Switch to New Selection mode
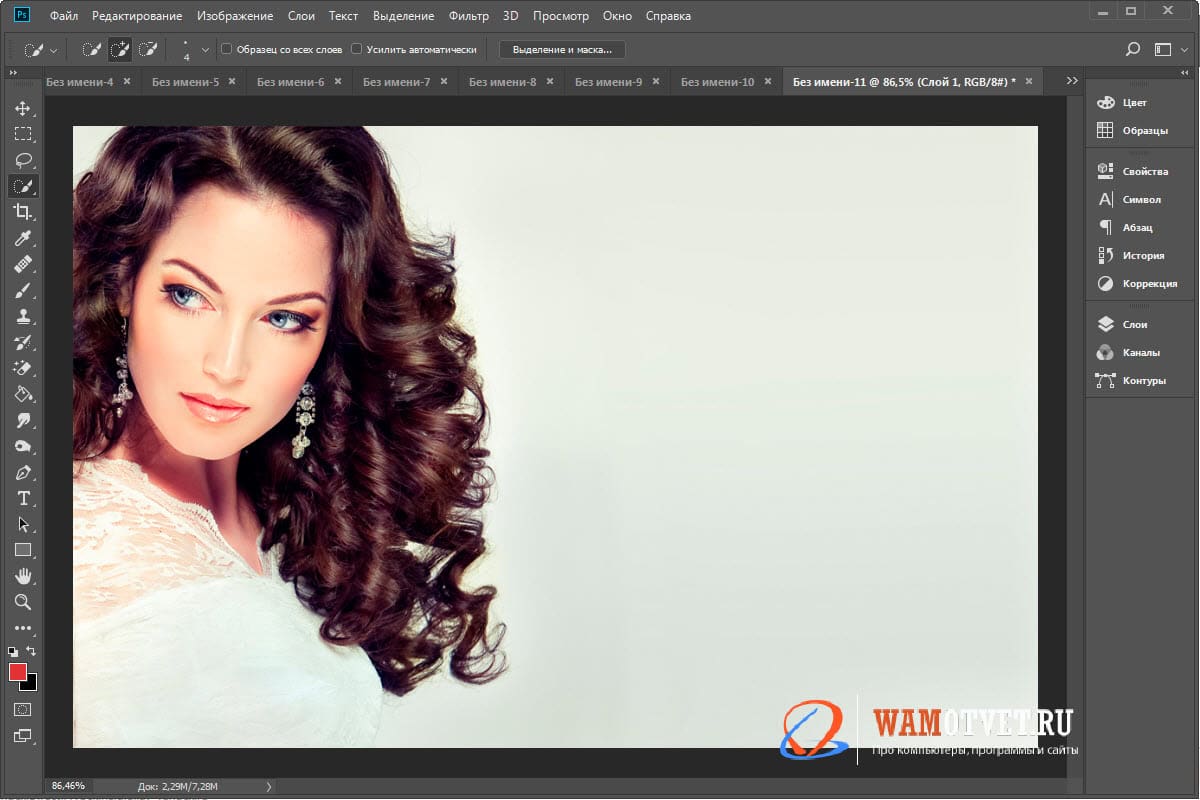The image size is (1200, 800). pos(92,49)
